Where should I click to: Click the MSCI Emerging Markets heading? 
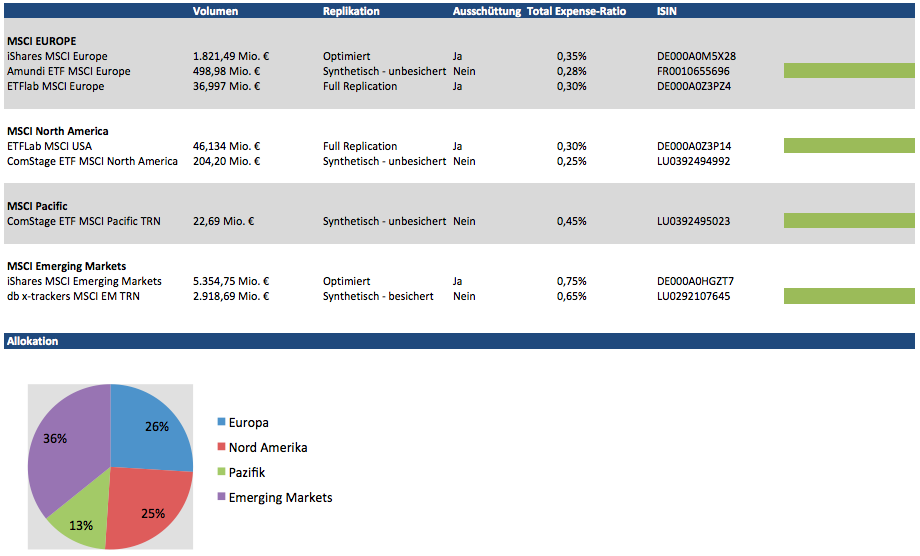tap(66, 266)
